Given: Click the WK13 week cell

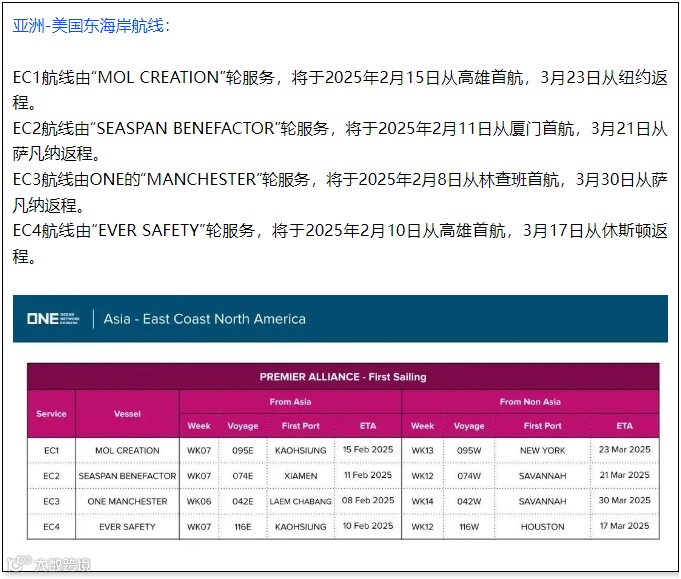Looking at the screenshot, I should (x=422, y=450).
